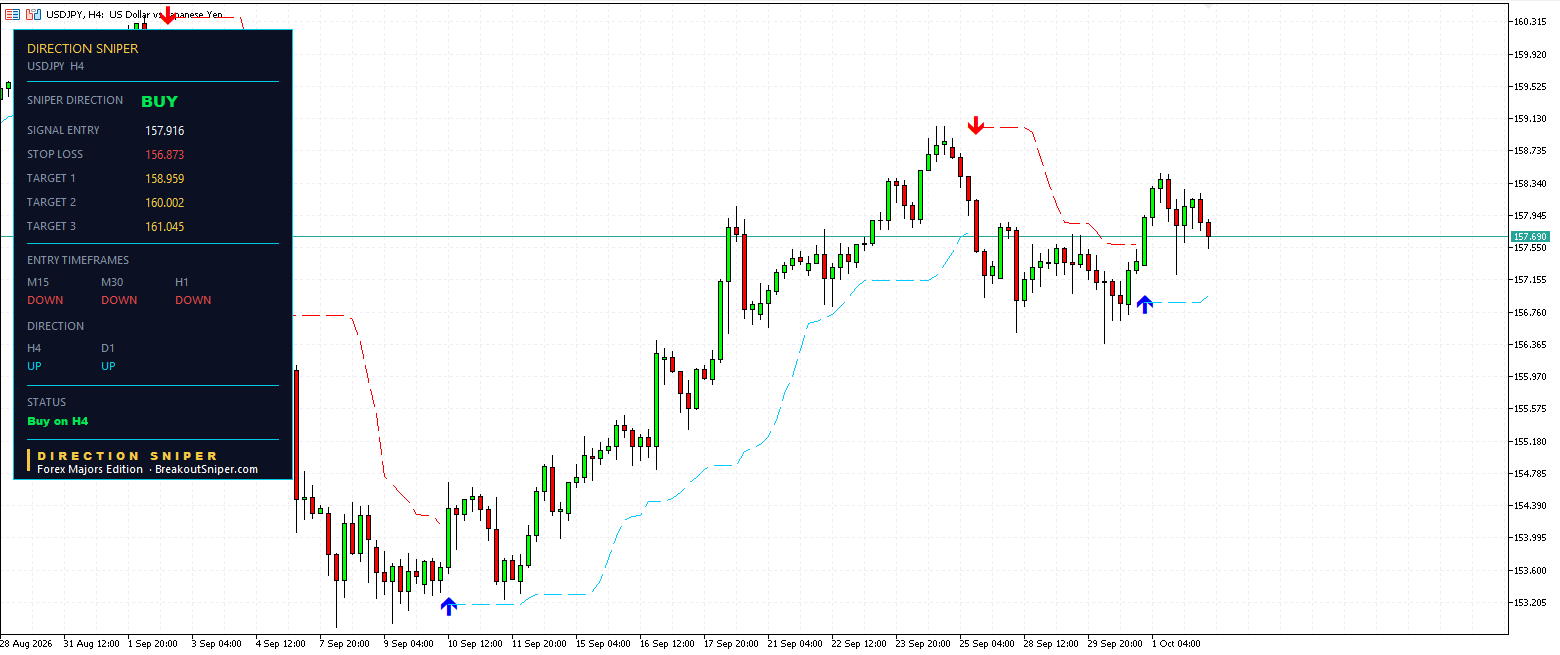The image size is (1560, 655).
Task: Click the 155.180 price scale label
Action: tap(1531, 441)
